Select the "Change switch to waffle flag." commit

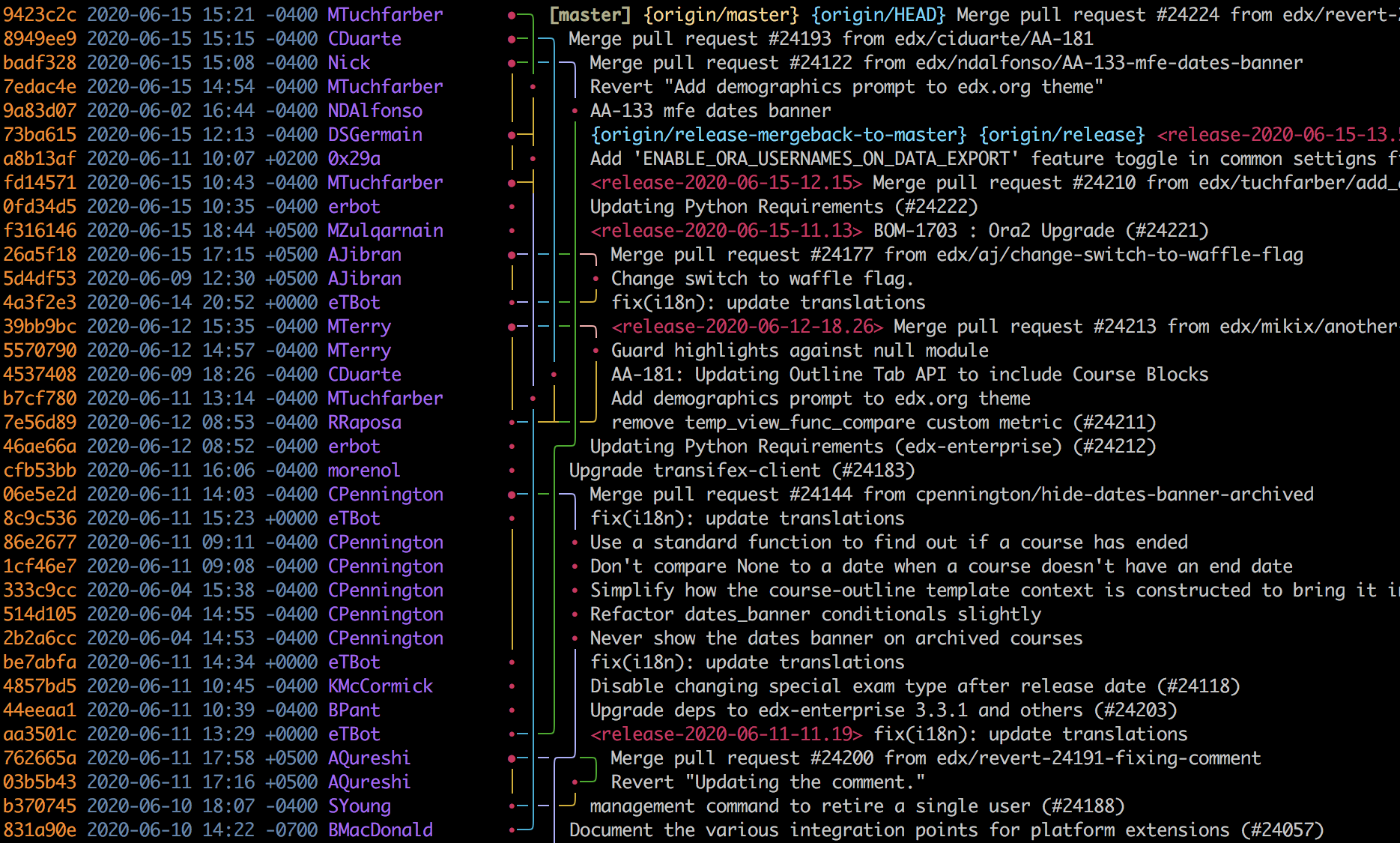click(762, 279)
